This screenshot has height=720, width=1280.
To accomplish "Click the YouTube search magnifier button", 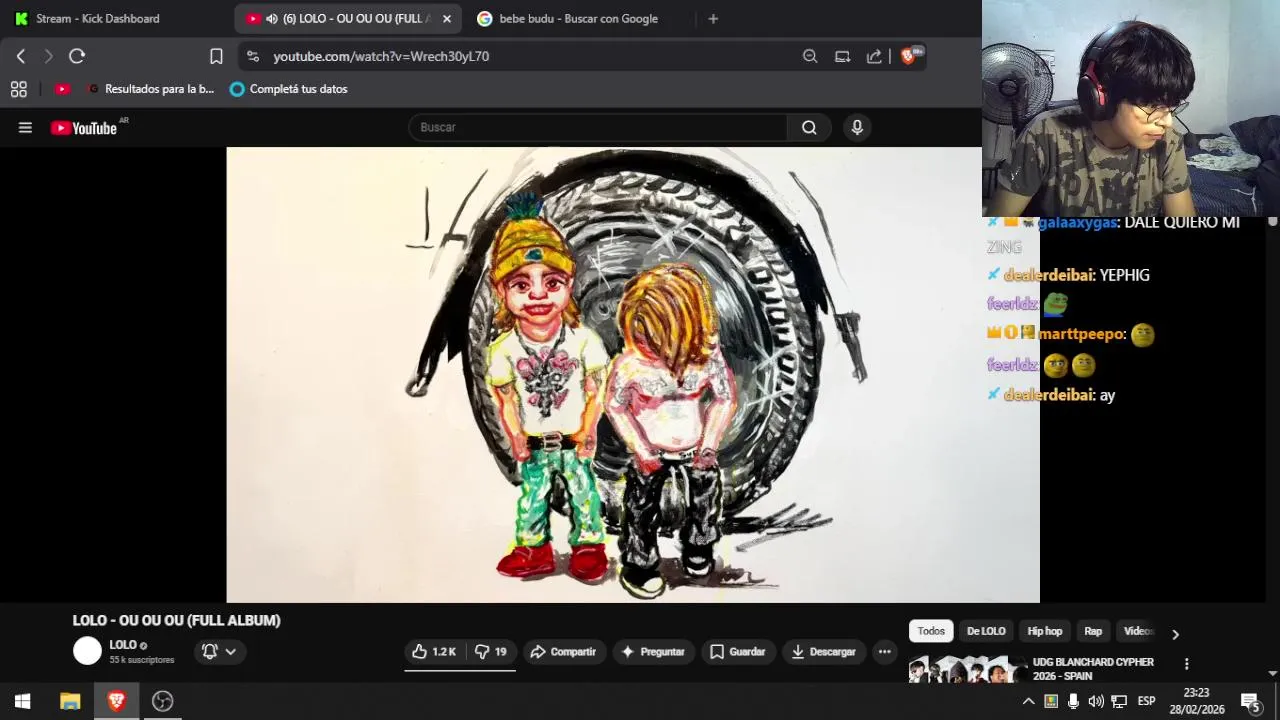I will 809,127.
